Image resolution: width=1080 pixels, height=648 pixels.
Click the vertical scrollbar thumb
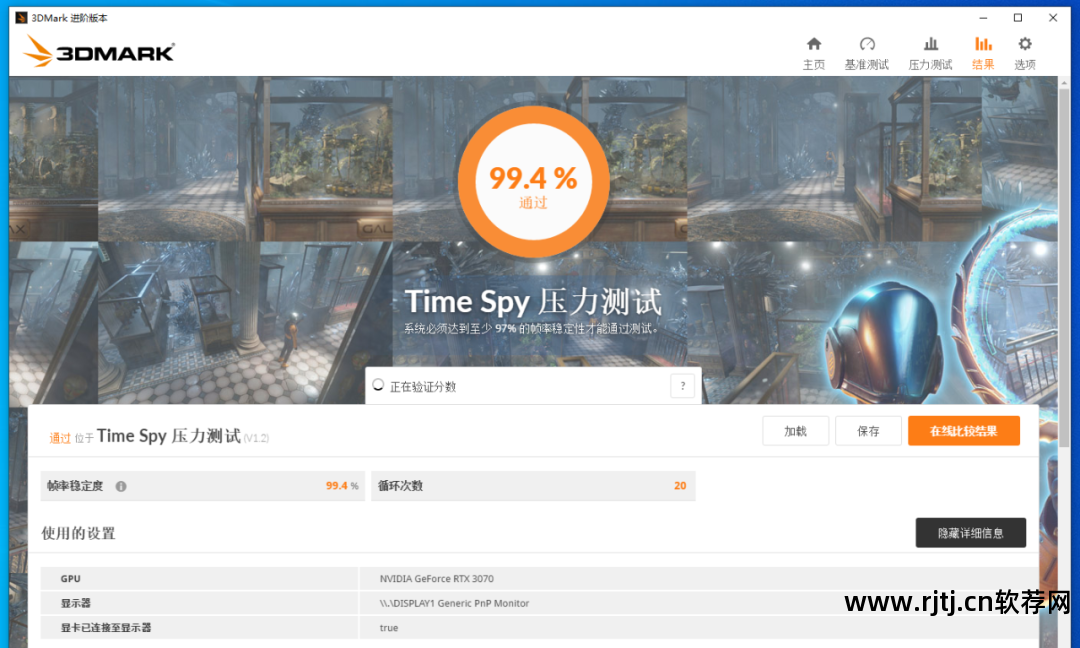(1064, 267)
